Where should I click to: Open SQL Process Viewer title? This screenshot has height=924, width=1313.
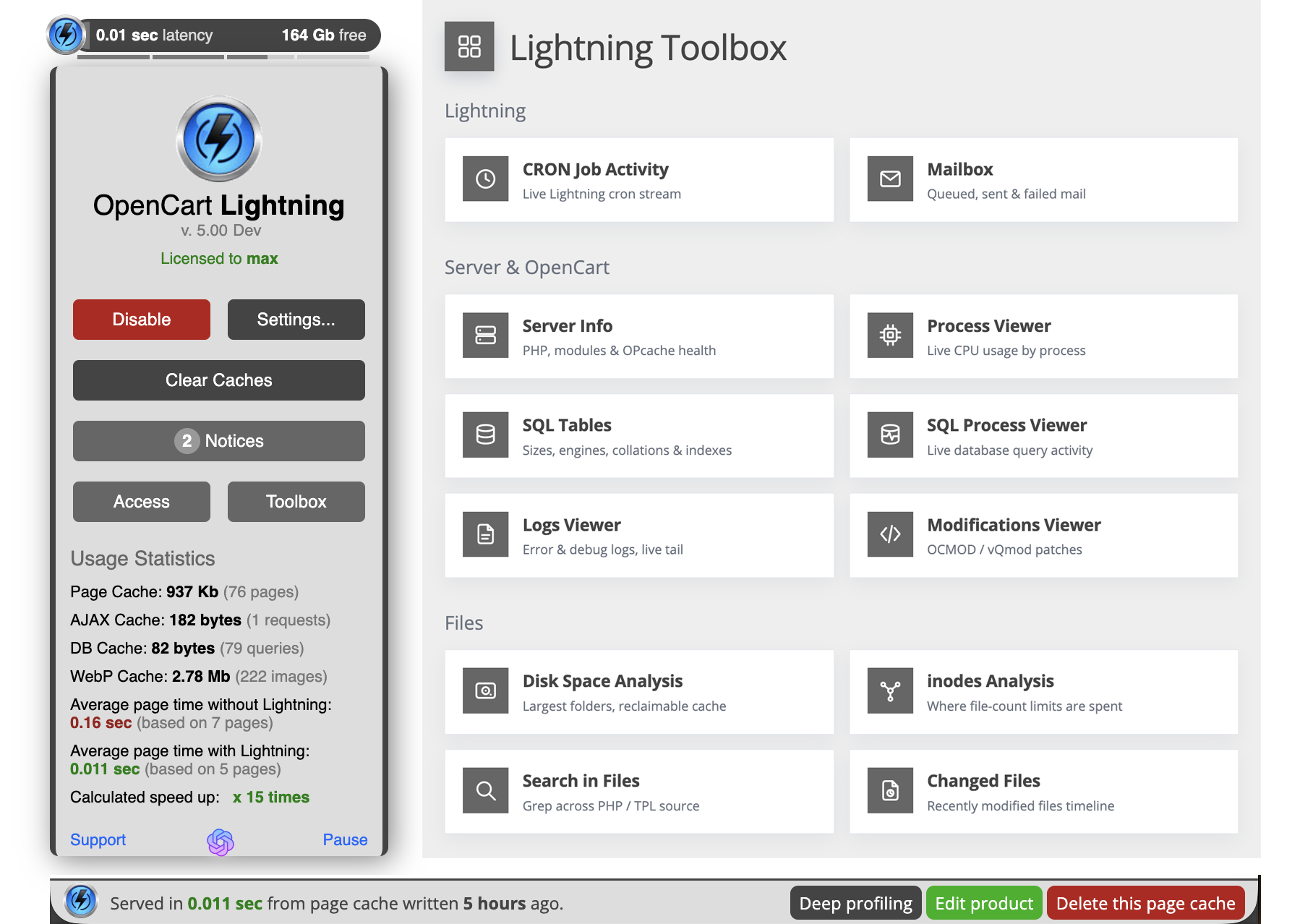(x=1007, y=425)
